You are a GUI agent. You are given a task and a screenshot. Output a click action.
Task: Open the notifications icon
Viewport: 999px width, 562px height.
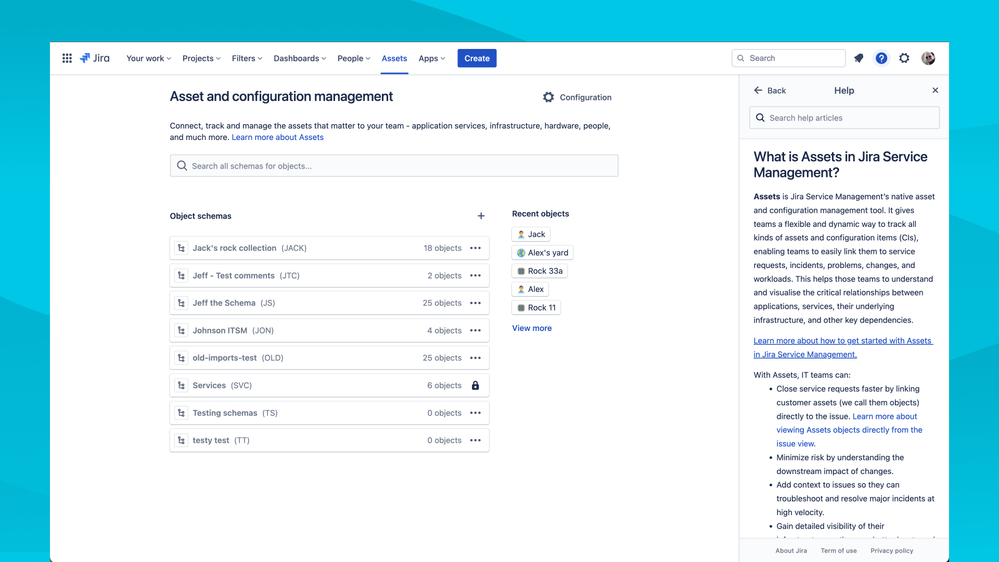[859, 58]
